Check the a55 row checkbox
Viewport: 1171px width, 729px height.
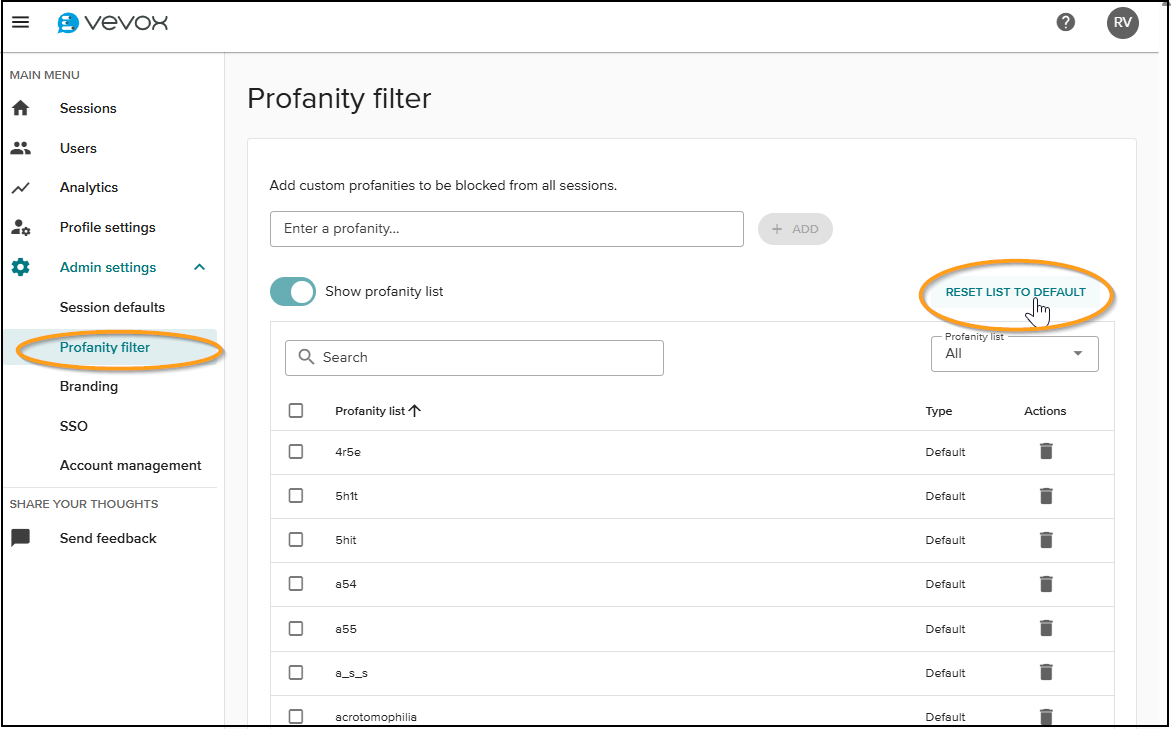point(296,628)
